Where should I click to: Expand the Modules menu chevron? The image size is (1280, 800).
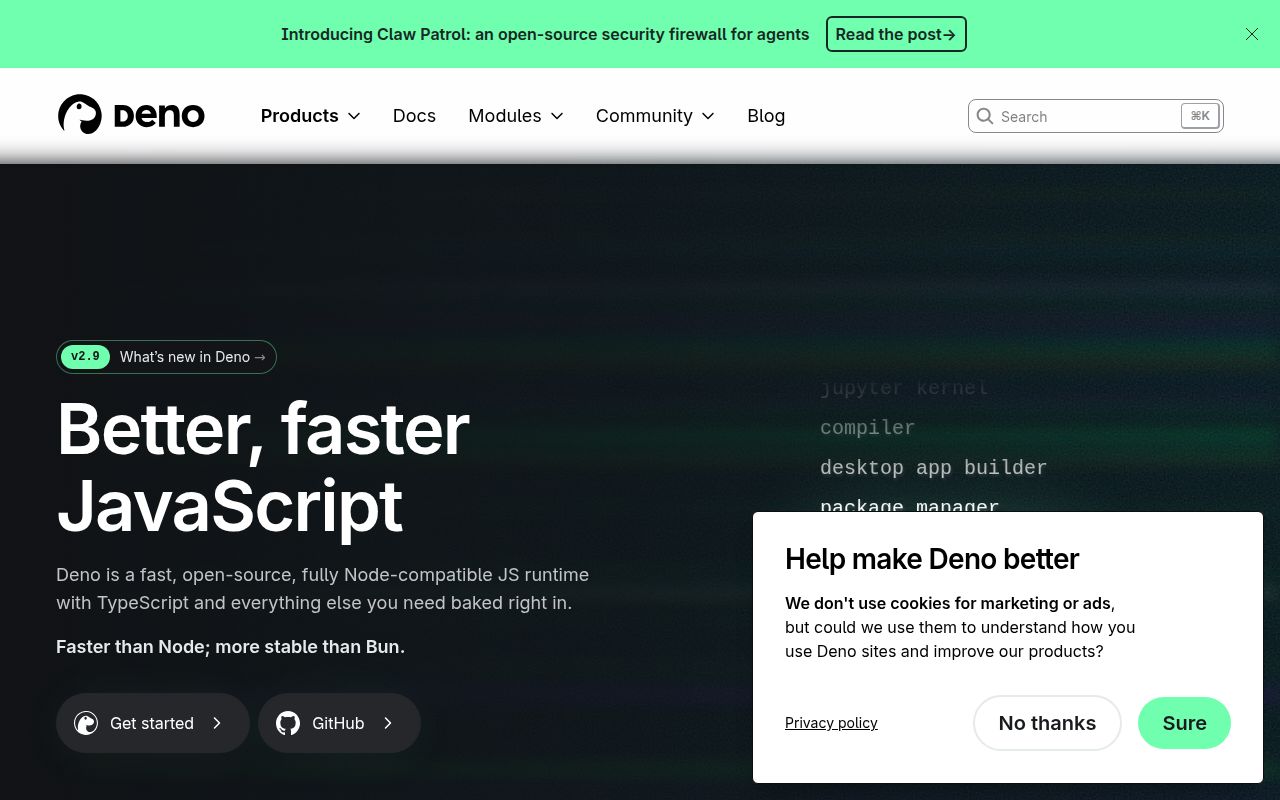(x=557, y=116)
